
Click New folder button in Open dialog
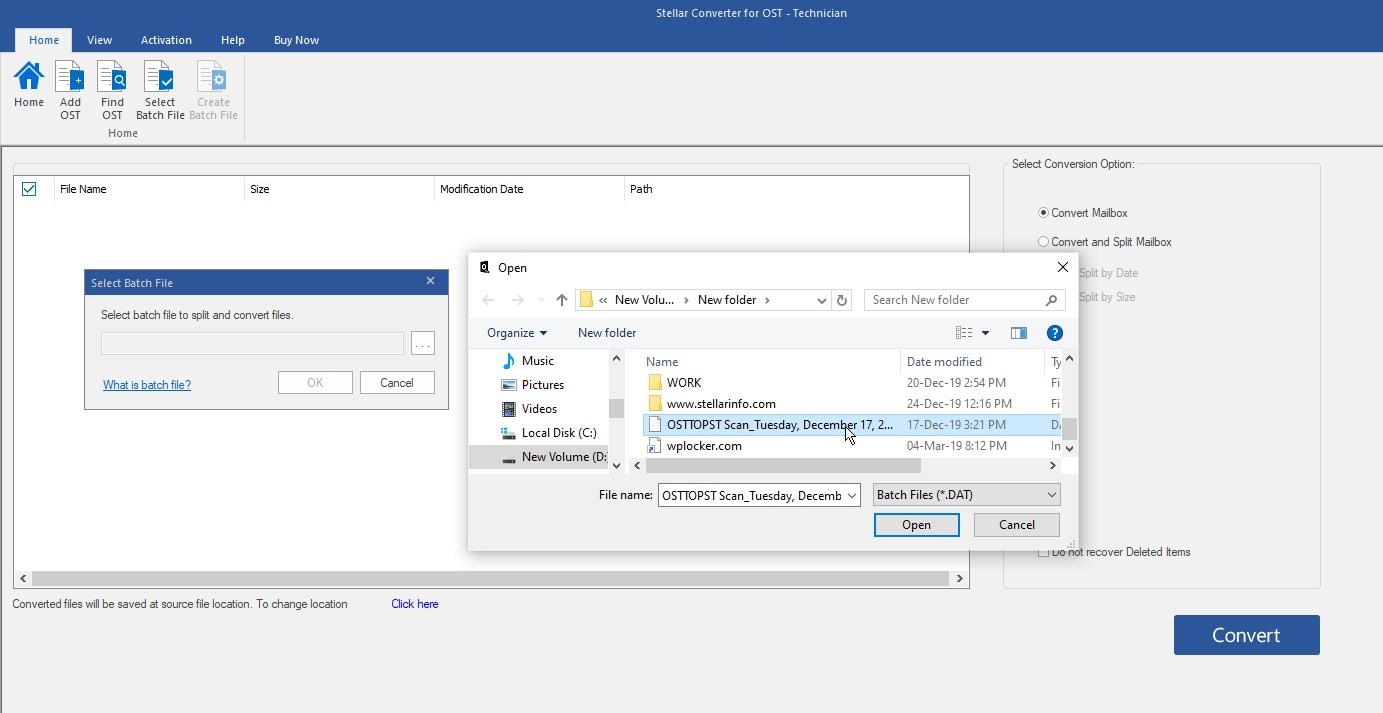(x=607, y=333)
